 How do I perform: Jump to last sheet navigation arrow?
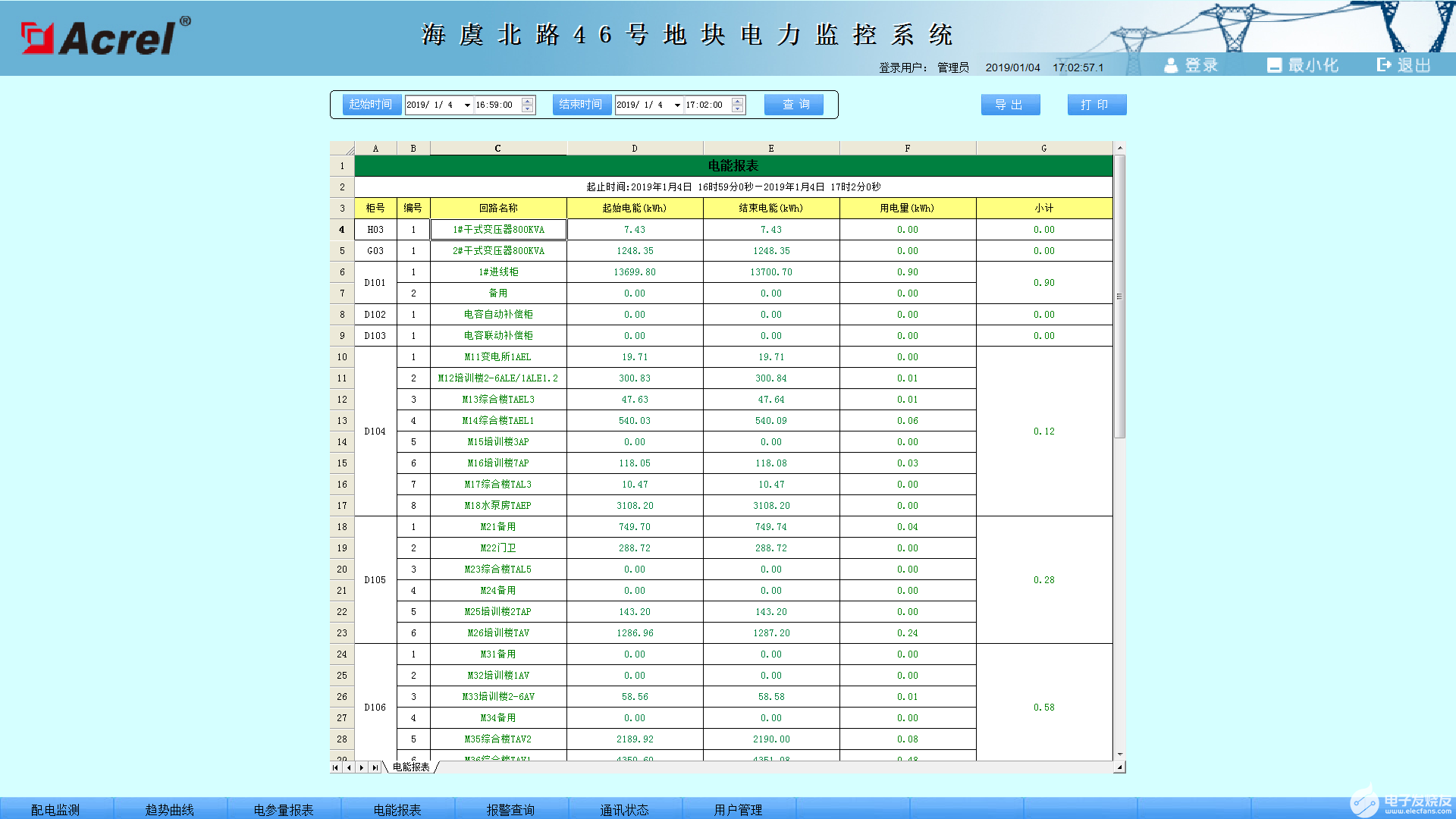point(375,767)
